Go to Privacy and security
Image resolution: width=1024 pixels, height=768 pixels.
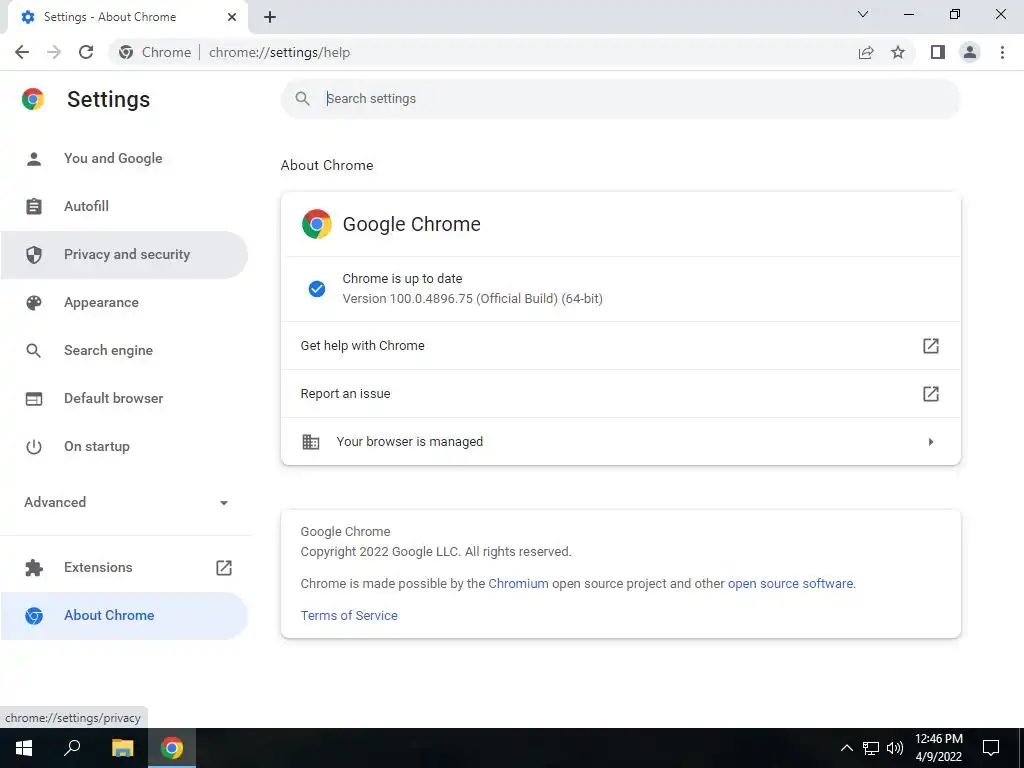124,255
